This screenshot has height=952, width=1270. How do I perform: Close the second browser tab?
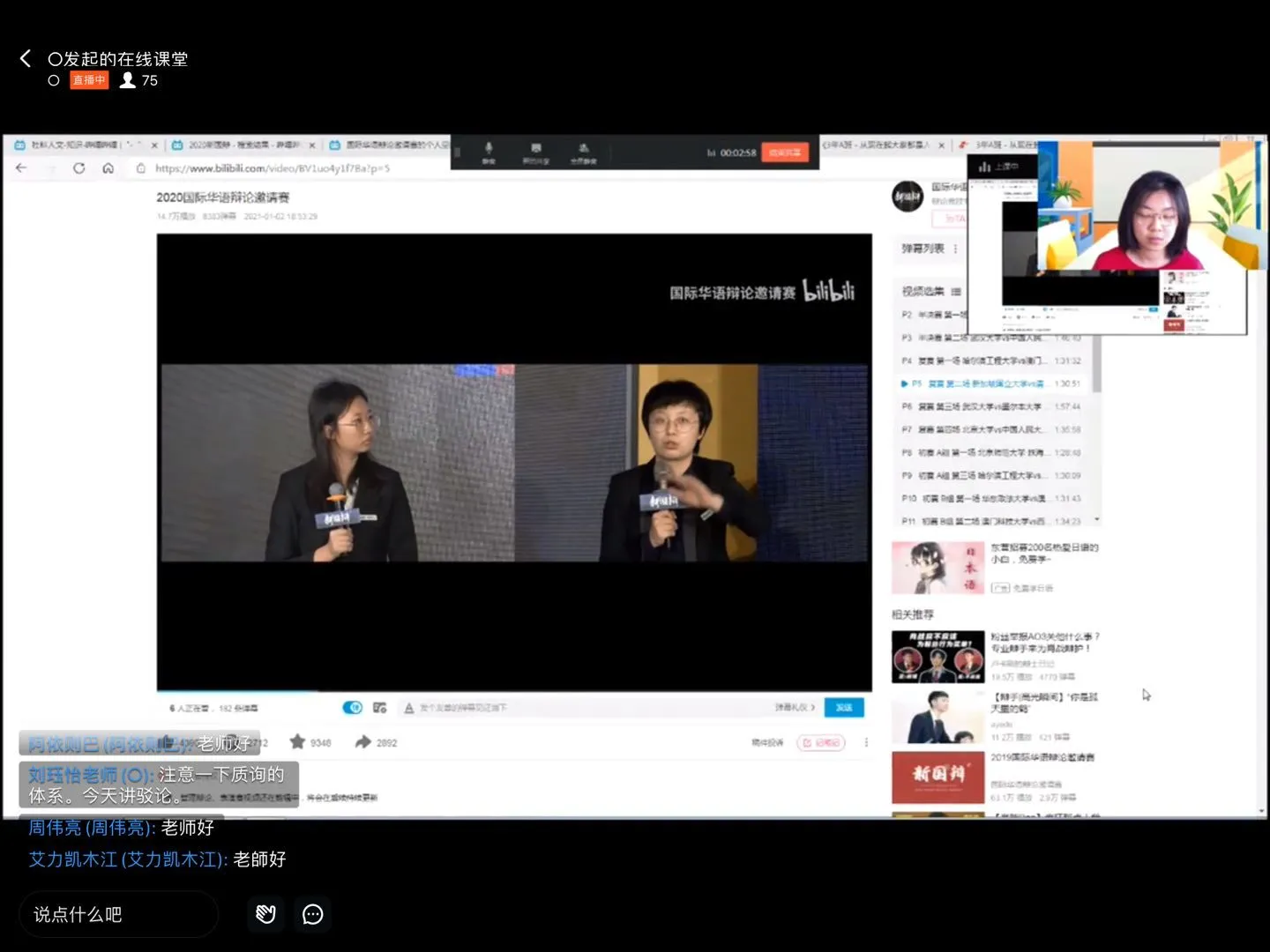click(312, 145)
